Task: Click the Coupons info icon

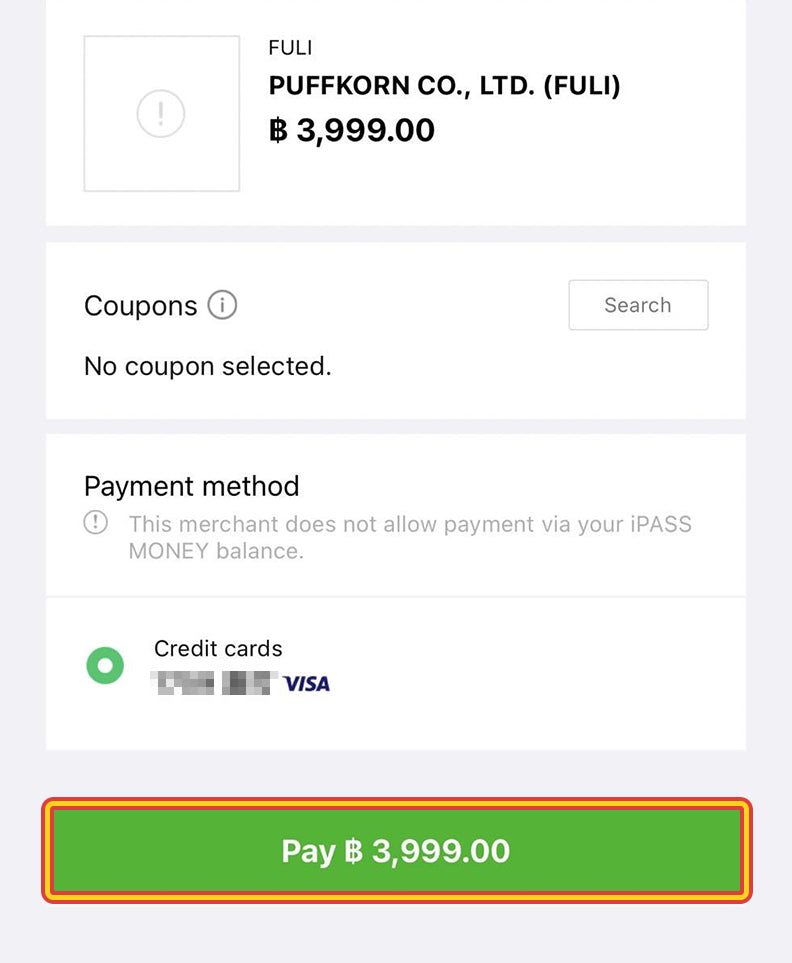Action: click(x=222, y=305)
